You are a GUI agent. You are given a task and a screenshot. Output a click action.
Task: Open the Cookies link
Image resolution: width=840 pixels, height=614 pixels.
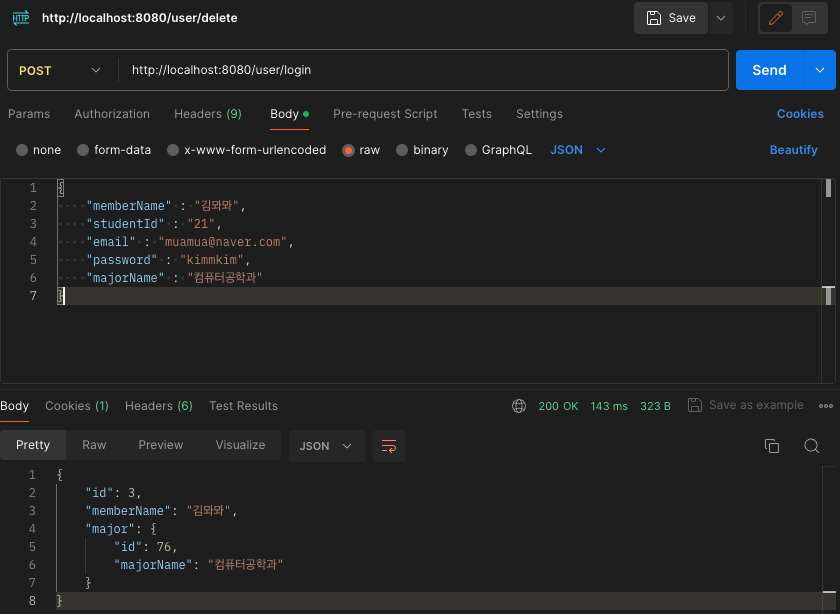tap(800, 114)
